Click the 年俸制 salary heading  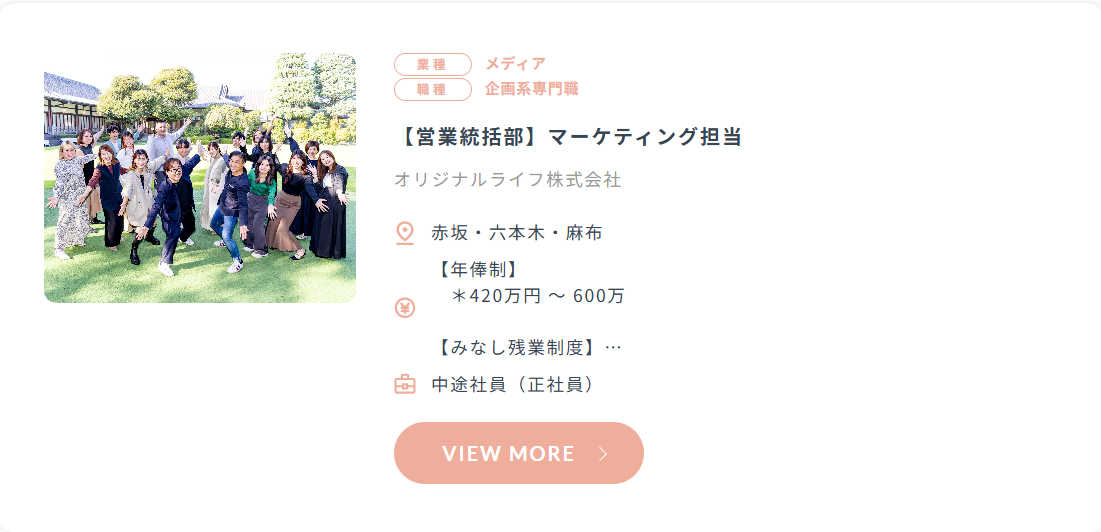pyautogui.click(x=478, y=270)
